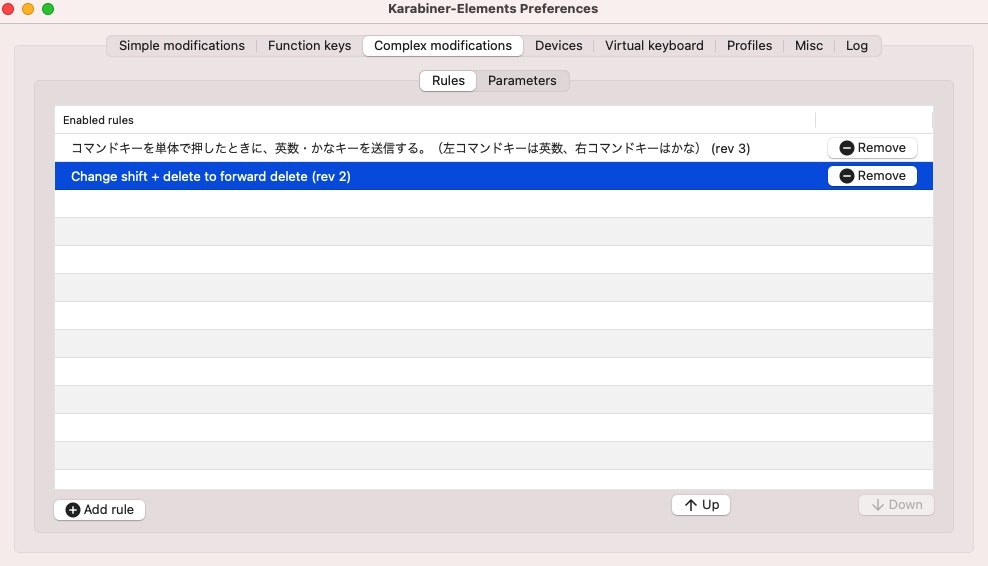988x566 pixels.
Task: Select the Complex modifications tab
Action: click(x=443, y=46)
